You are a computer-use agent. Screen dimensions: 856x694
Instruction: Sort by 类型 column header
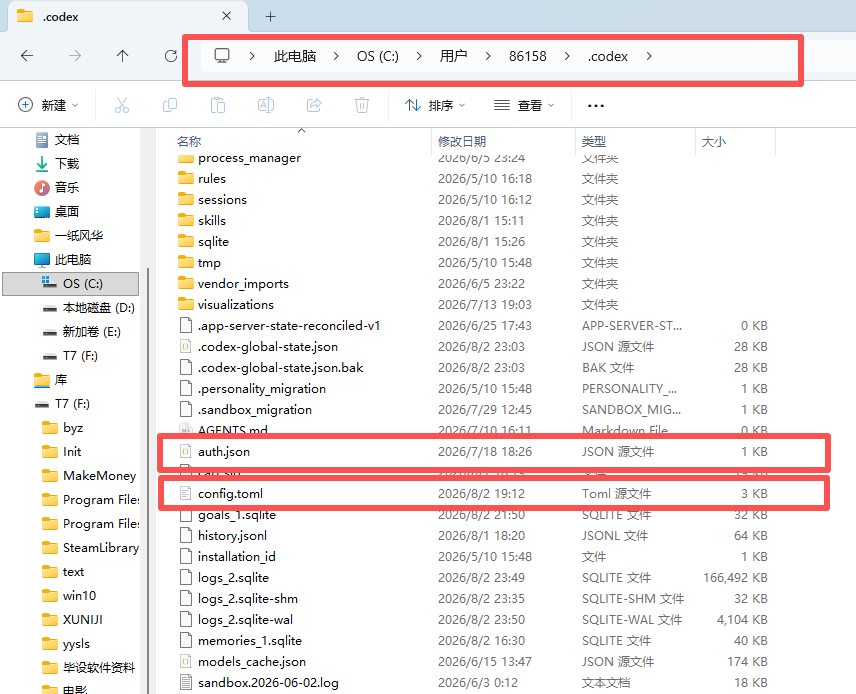click(x=593, y=141)
